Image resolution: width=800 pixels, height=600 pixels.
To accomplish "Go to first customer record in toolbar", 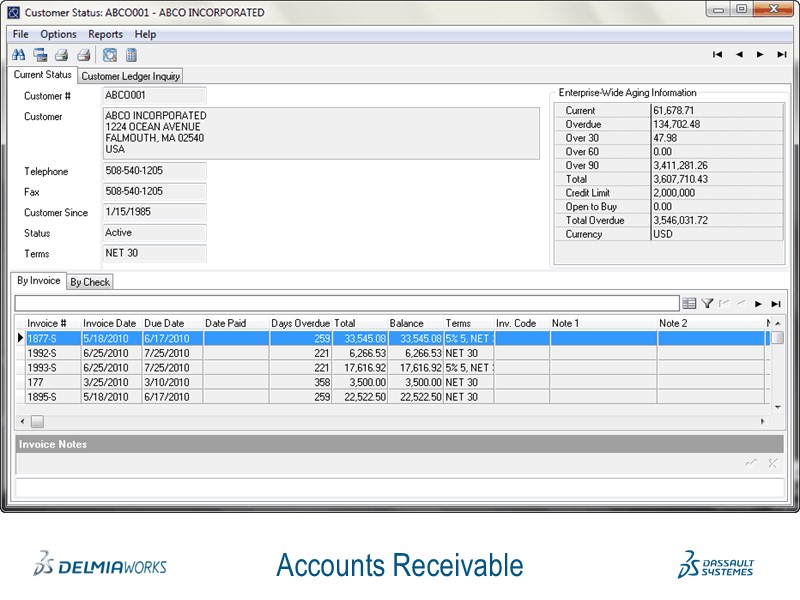I will 717,55.
